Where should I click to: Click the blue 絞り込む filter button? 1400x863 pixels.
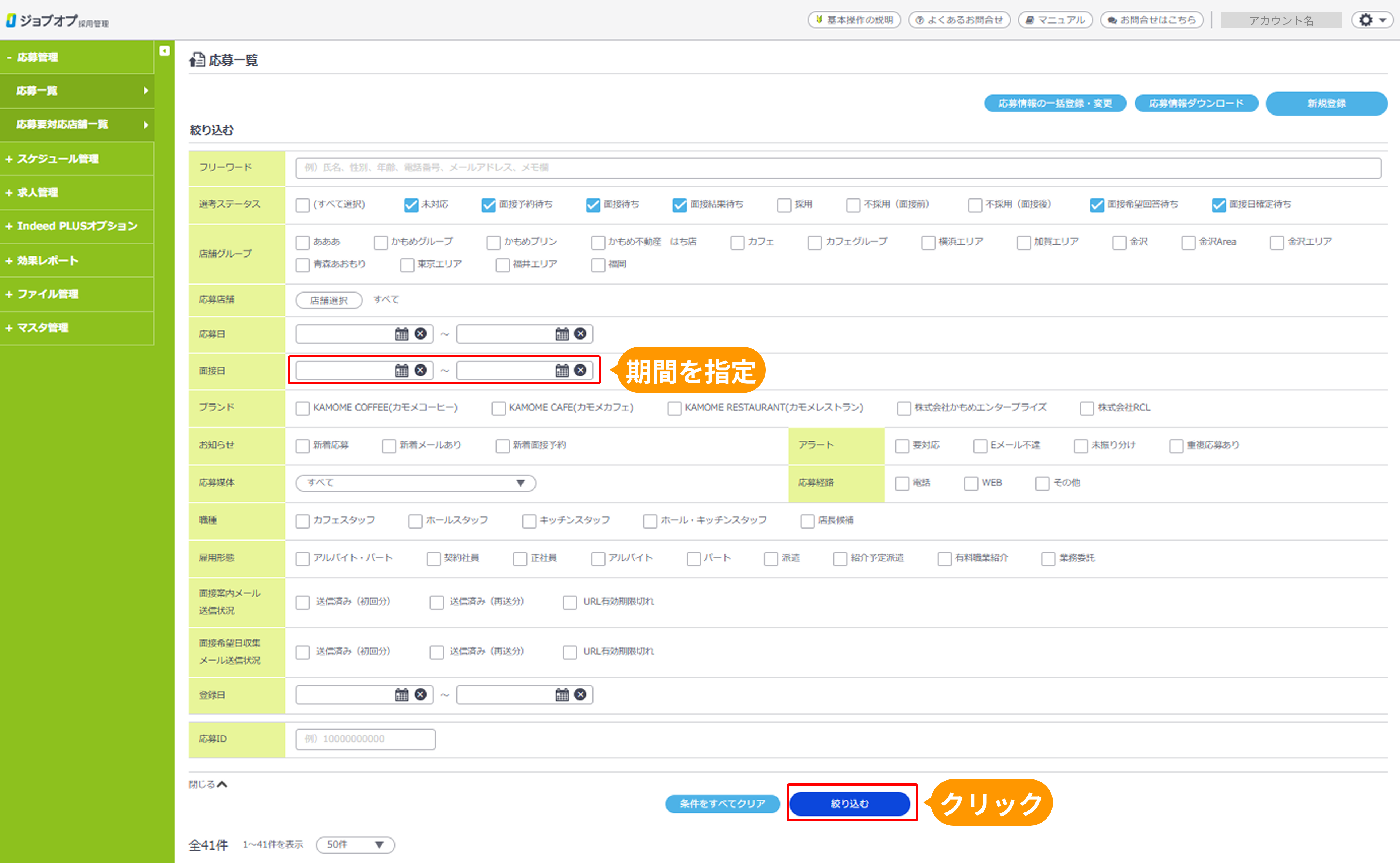(x=849, y=804)
